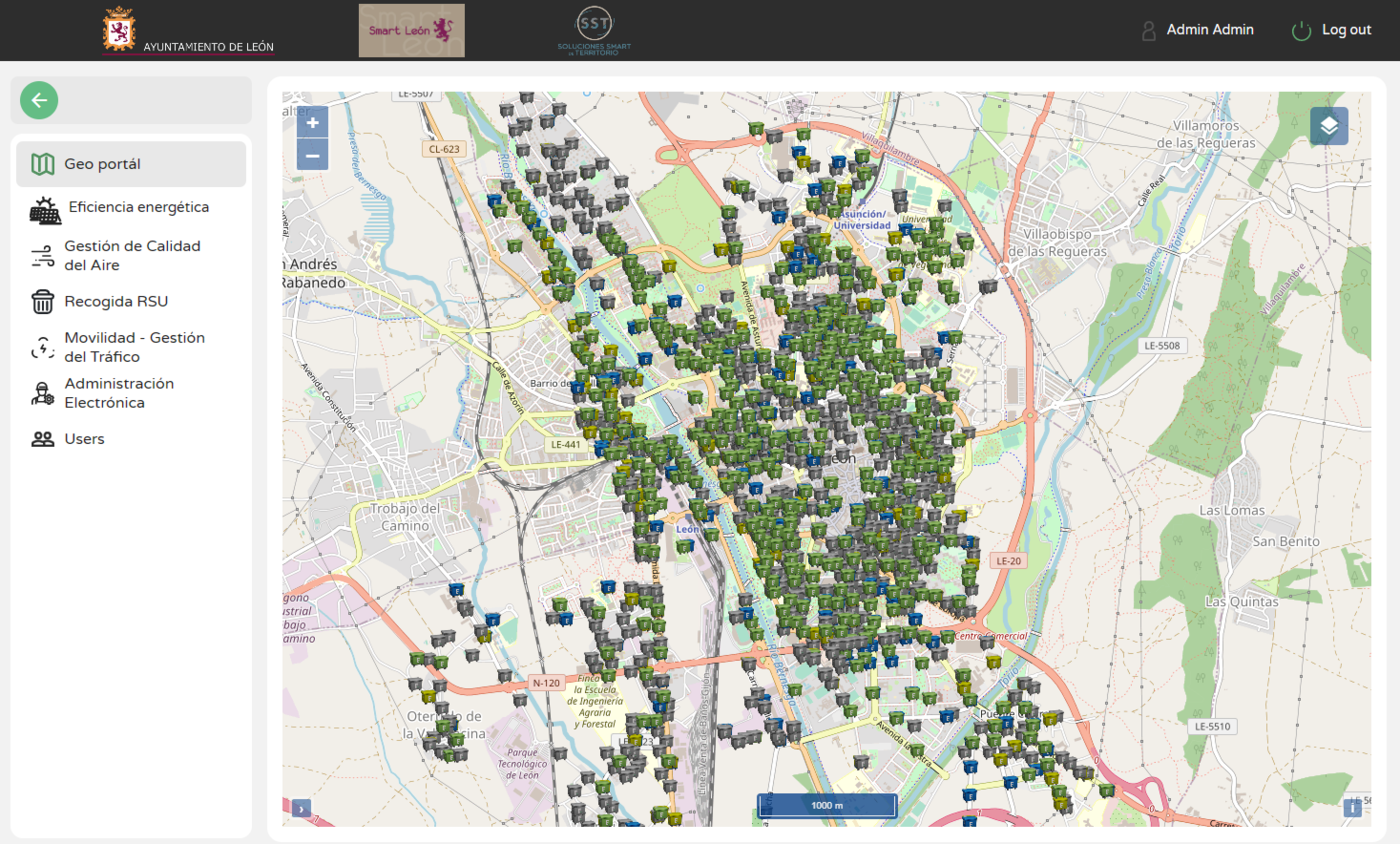
Task: Click the Admin user avatar icon
Action: coord(1149,31)
